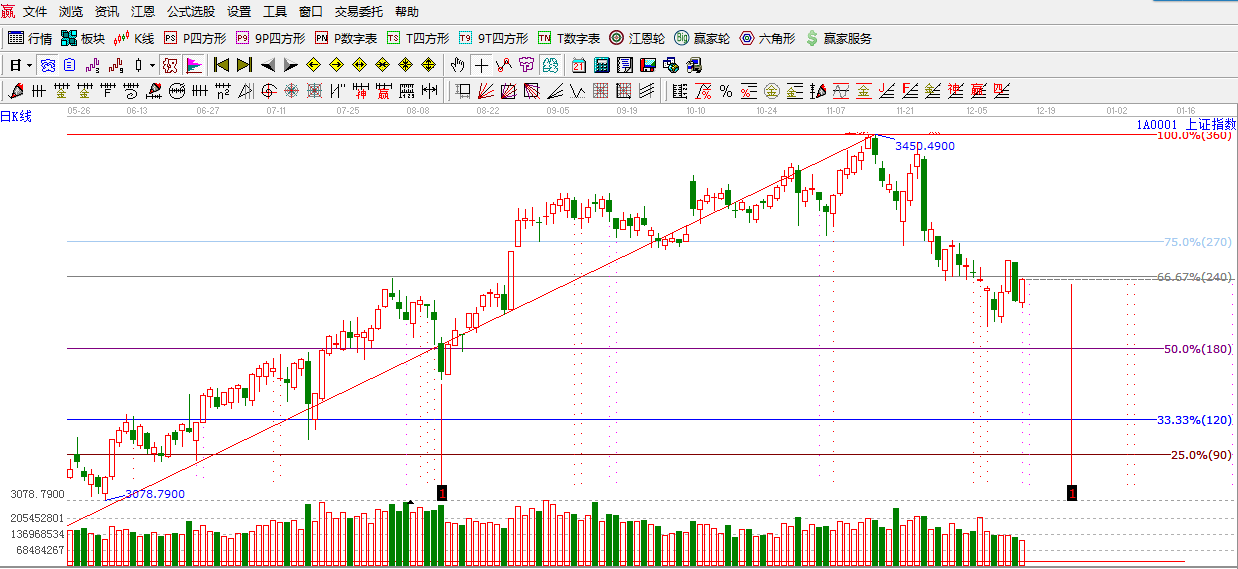Open the 交易委托 menu
The width and height of the screenshot is (1238, 569).
tap(358, 12)
